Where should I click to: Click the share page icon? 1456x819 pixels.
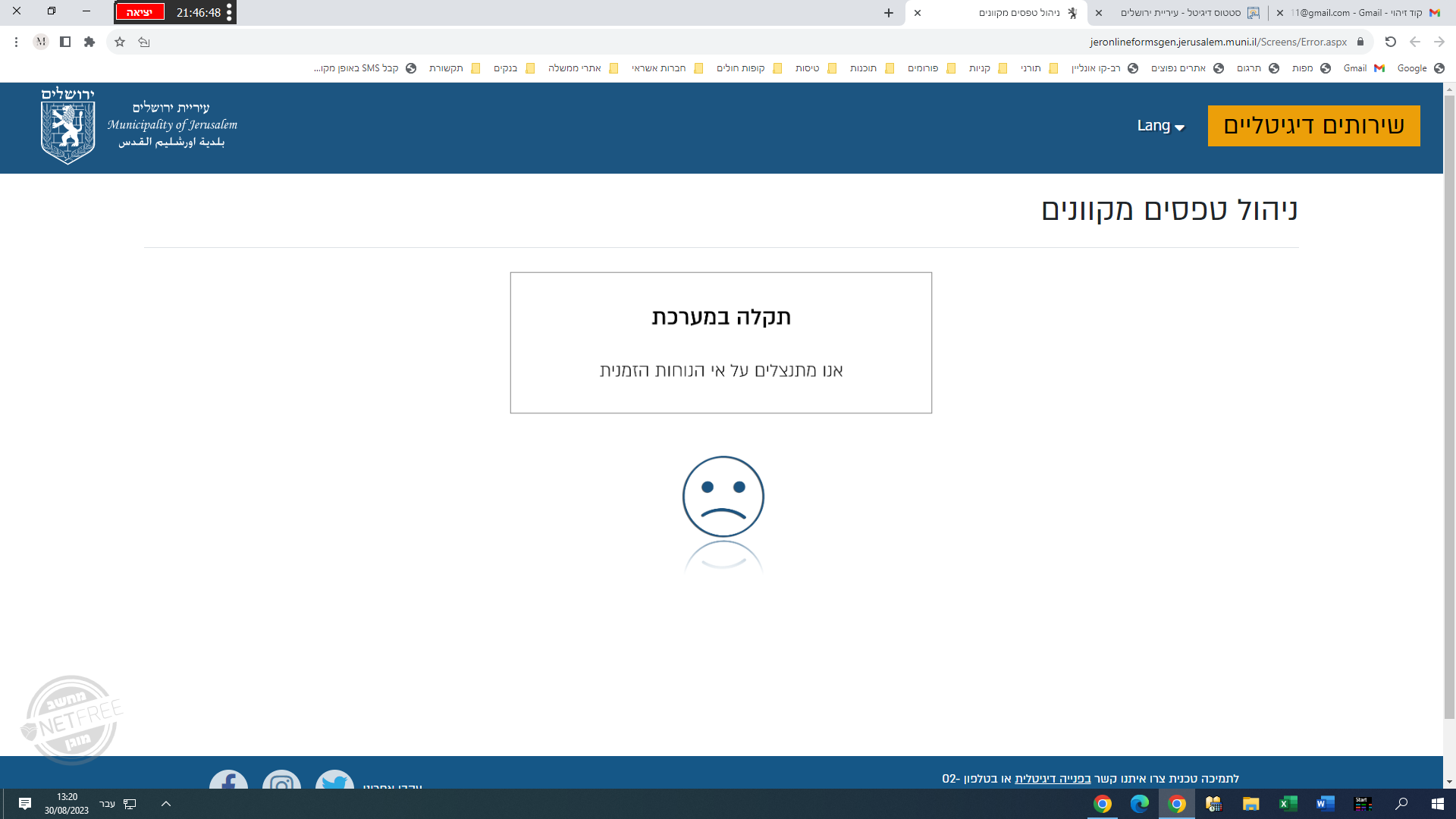tap(144, 42)
